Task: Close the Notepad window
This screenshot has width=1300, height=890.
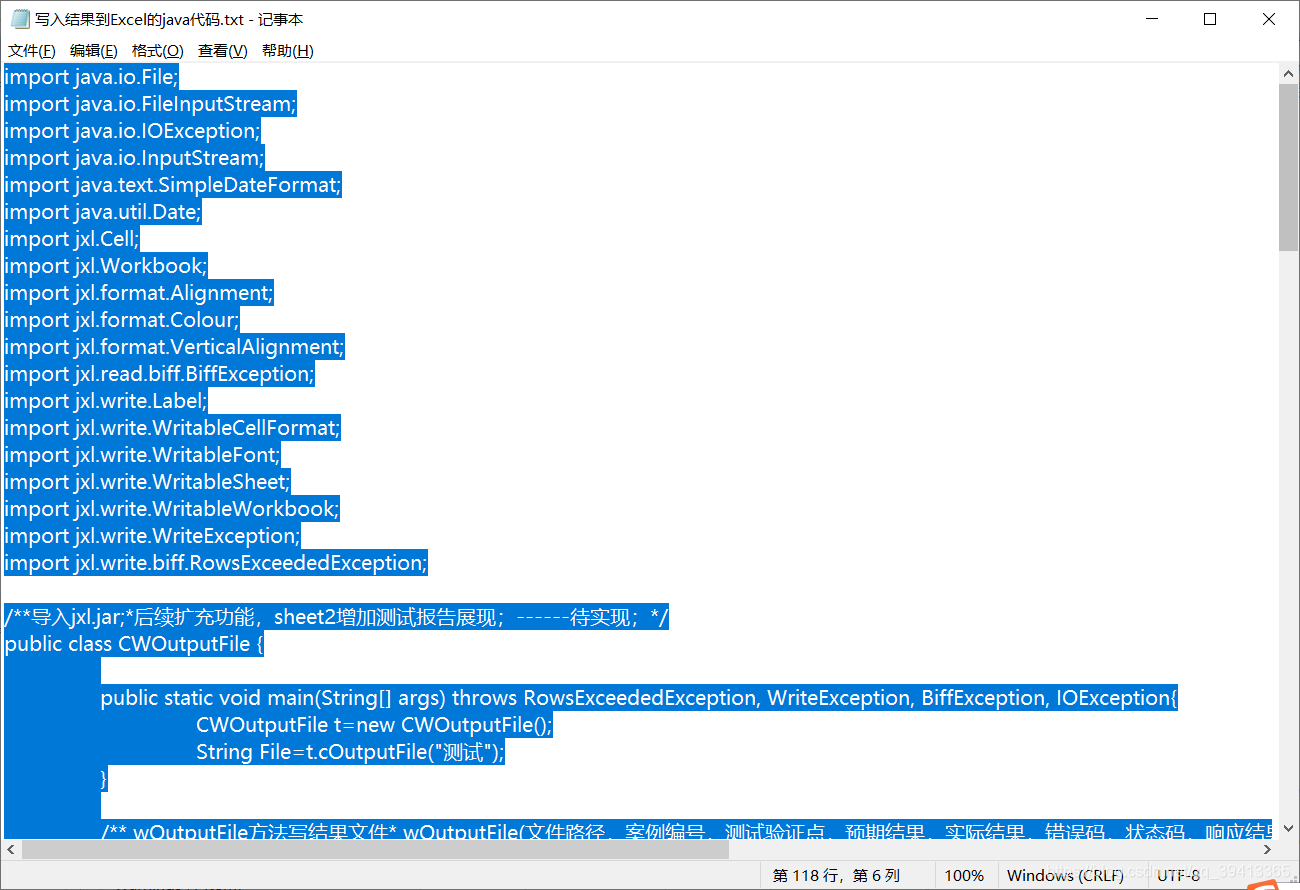Action: [x=1269, y=19]
